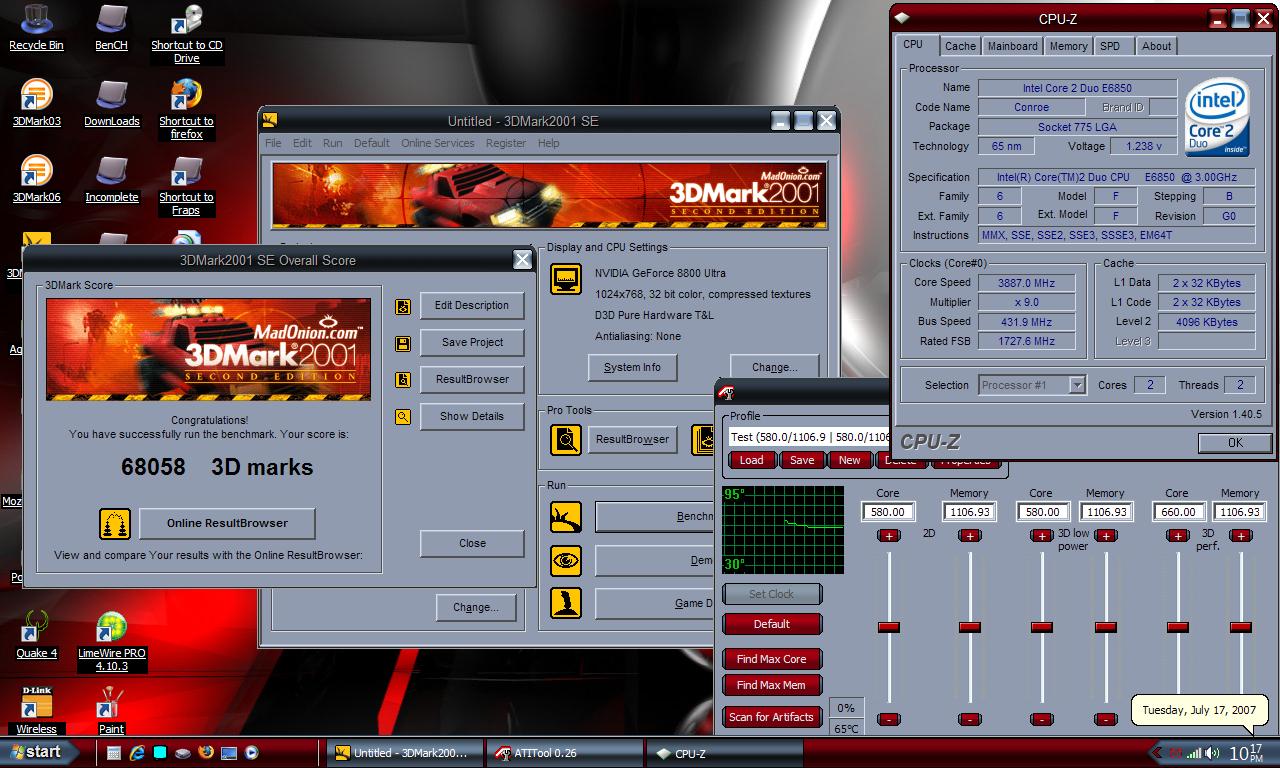Viewport: 1280px width, 768px height.
Task: Click Show Desktop quick launch icon
Action: pos(228,752)
